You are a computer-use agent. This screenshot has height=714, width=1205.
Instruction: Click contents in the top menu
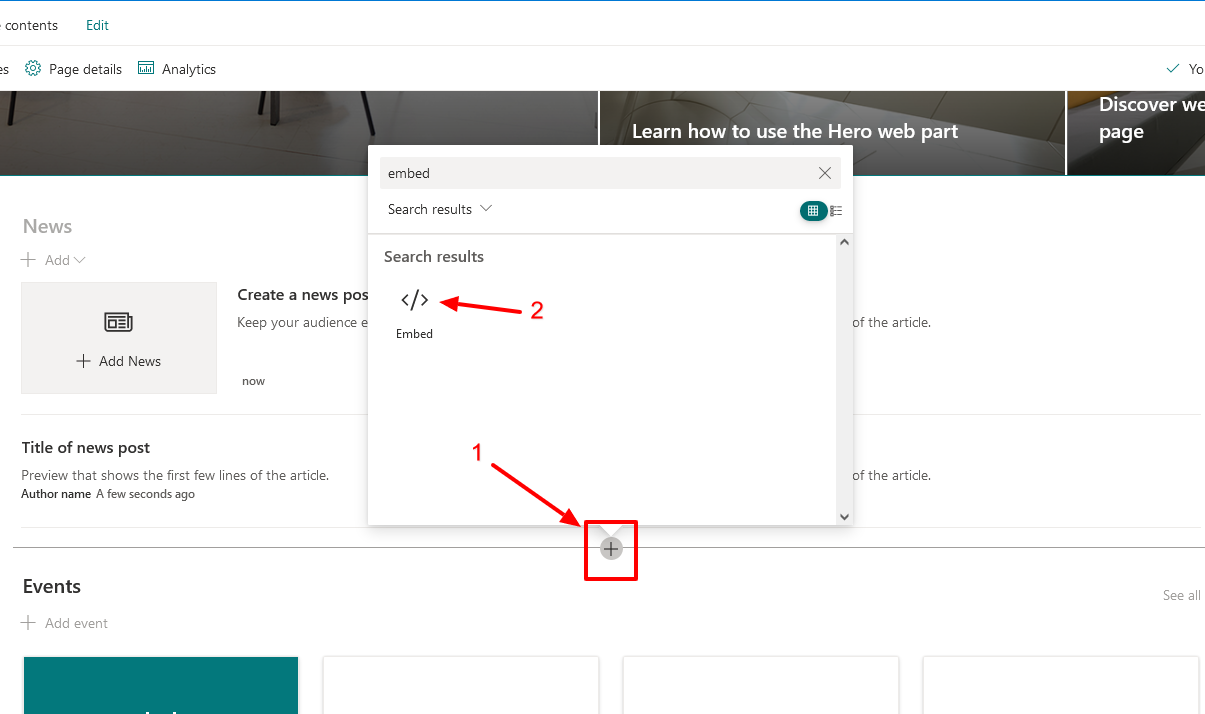coord(30,25)
